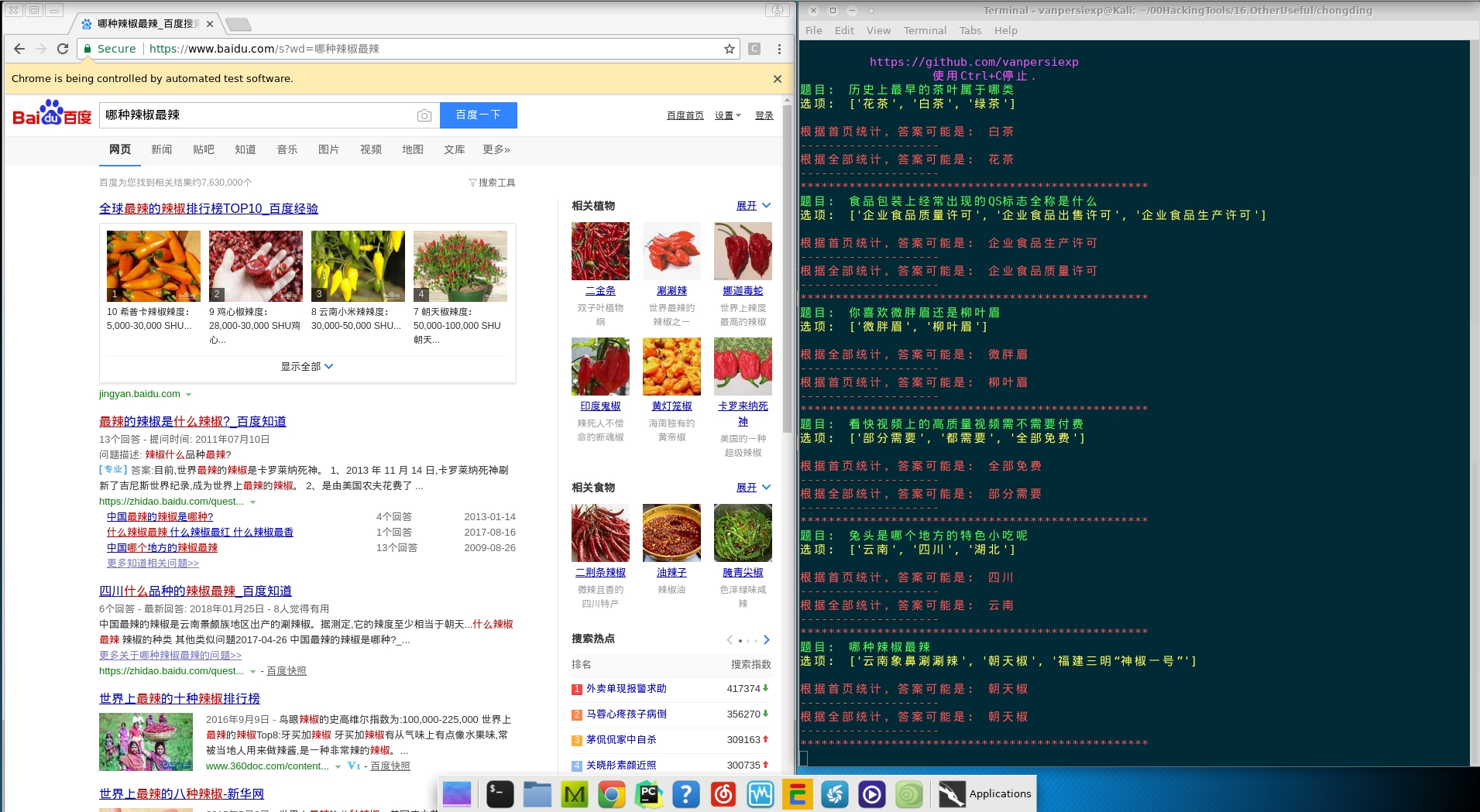
Task: Open the 印度鬼椒 link
Action: click(x=600, y=406)
